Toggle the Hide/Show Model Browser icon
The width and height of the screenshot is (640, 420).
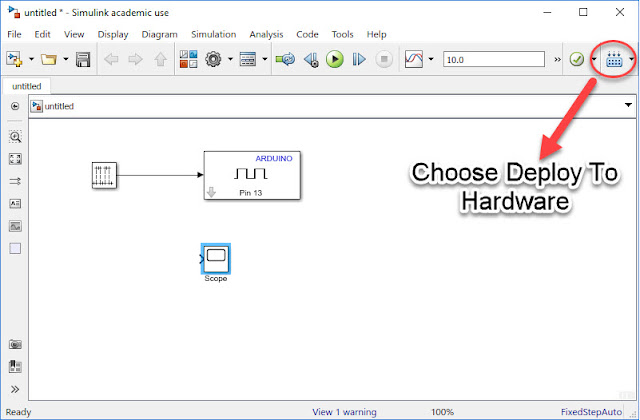tap(15, 106)
